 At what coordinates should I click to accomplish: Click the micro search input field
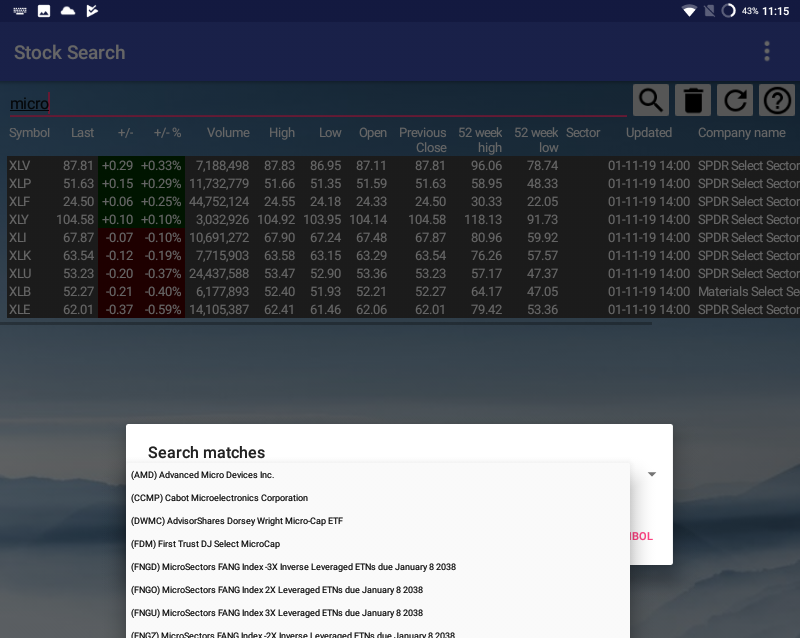[318, 104]
